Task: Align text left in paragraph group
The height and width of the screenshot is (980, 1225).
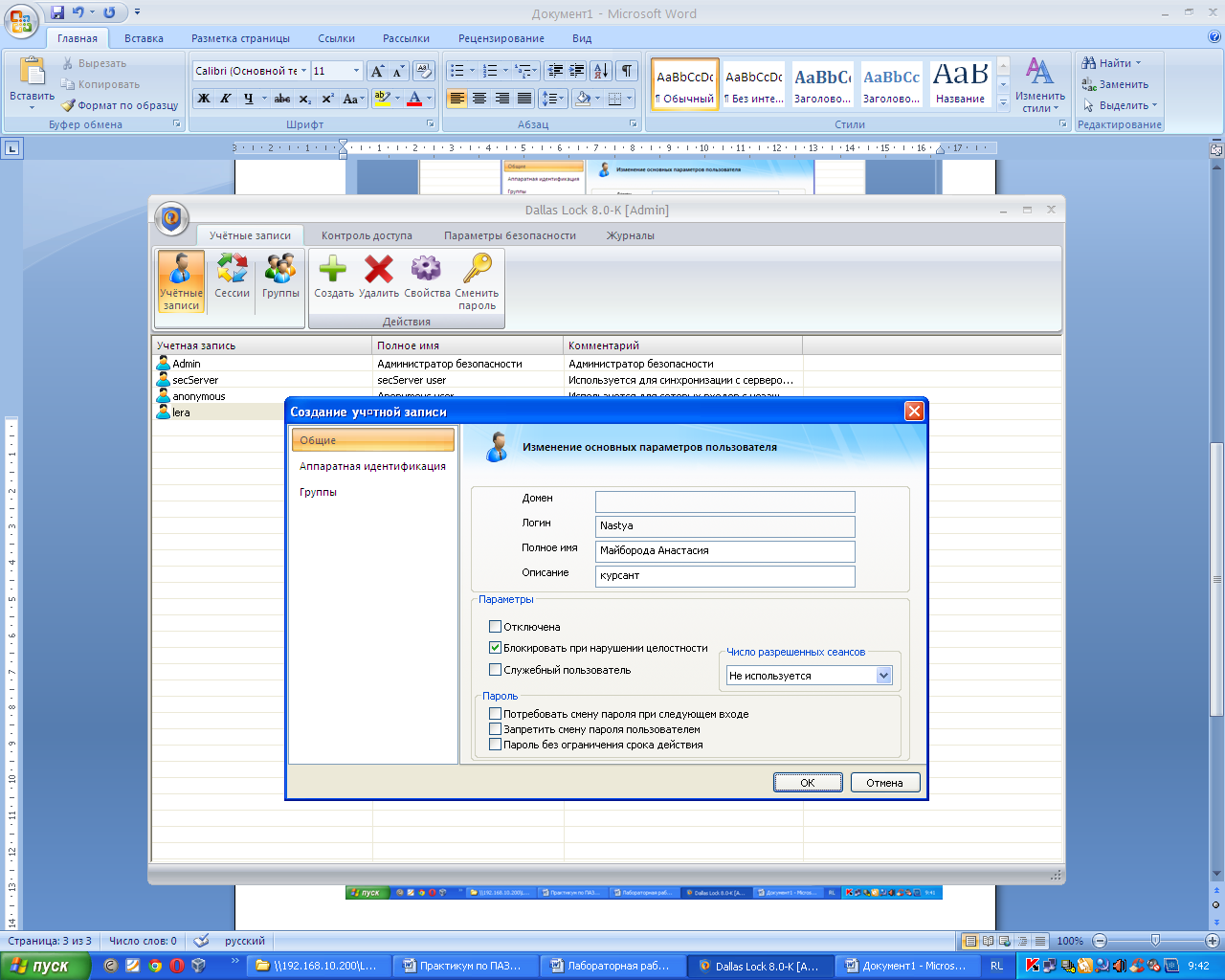Action: [x=457, y=99]
